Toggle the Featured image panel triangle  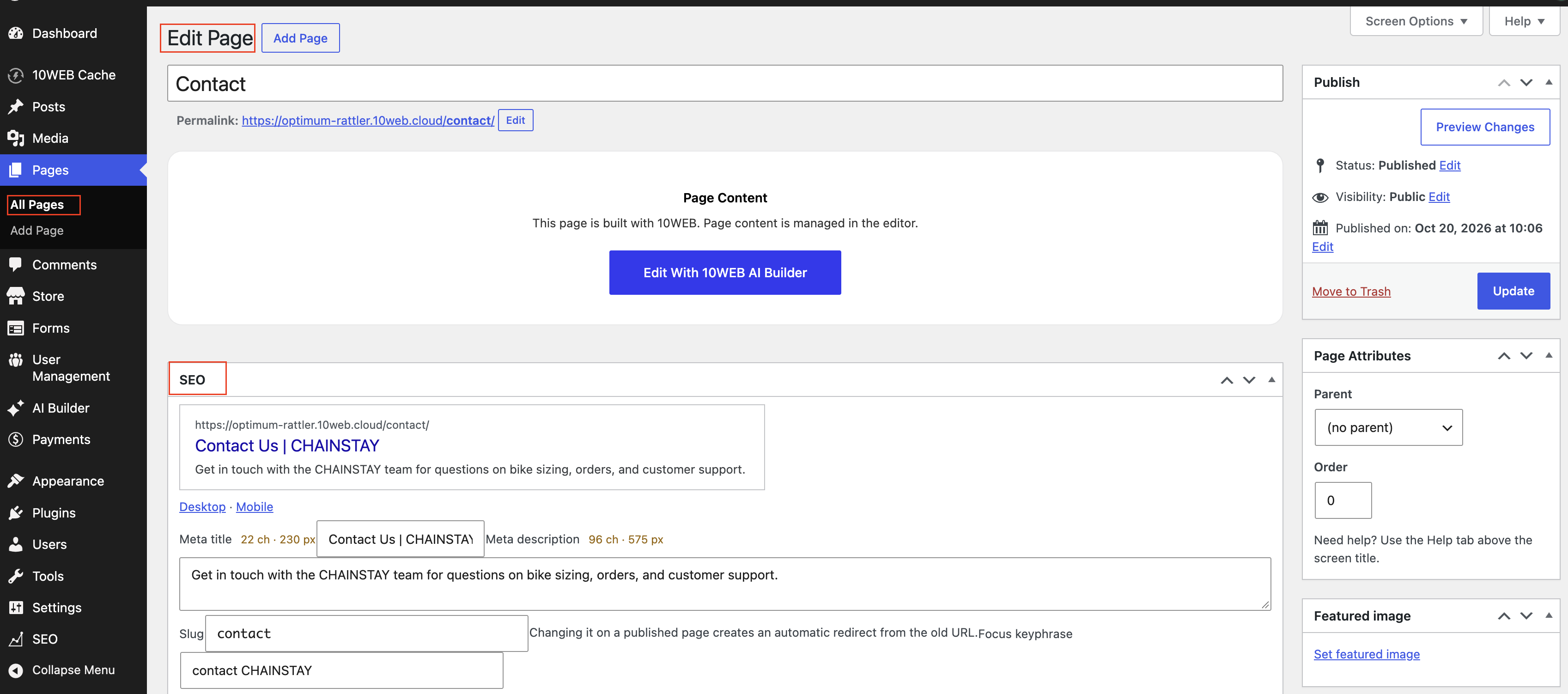[x=1549, y=616]
